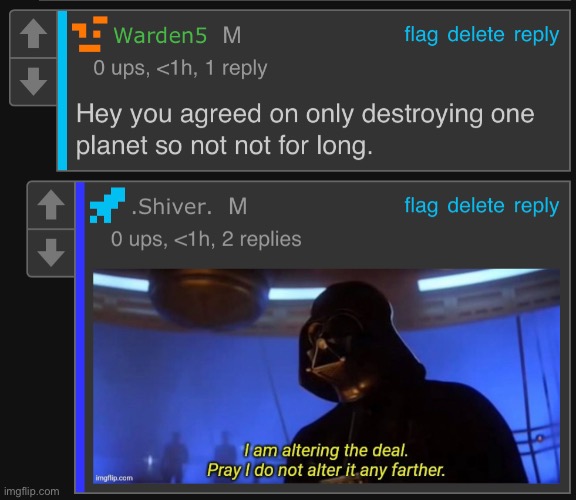Open .Shiver.'s blue pixel avatar icon
576x500 pixels.
108,205
